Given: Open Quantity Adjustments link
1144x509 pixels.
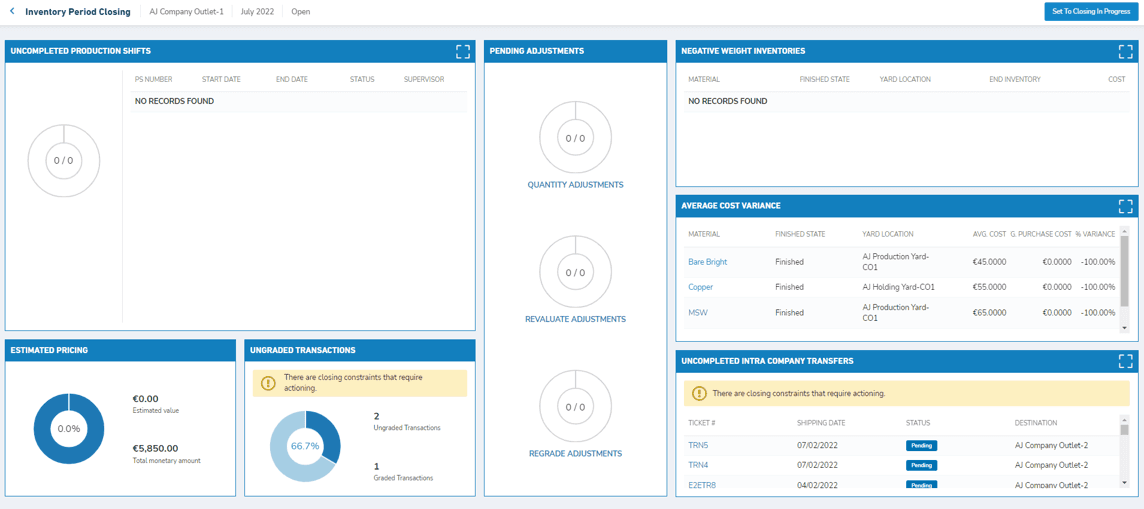Looking at the screenshot, I should pyautogui.click(x=576, y=185).
